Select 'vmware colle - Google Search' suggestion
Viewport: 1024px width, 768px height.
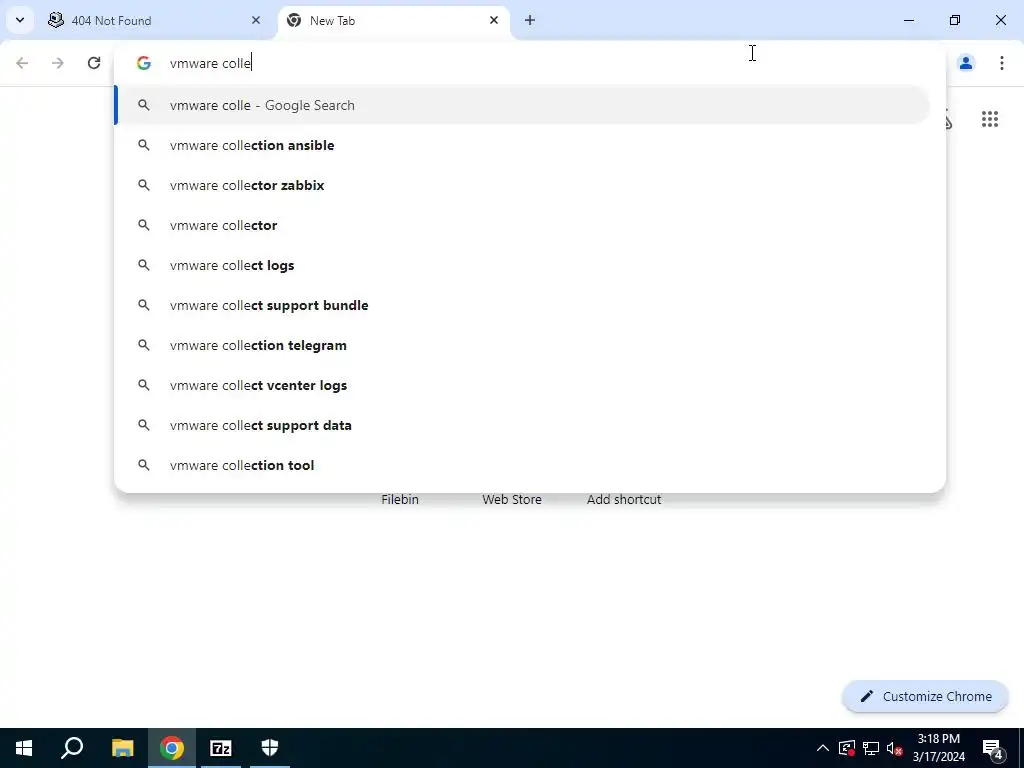522,105
